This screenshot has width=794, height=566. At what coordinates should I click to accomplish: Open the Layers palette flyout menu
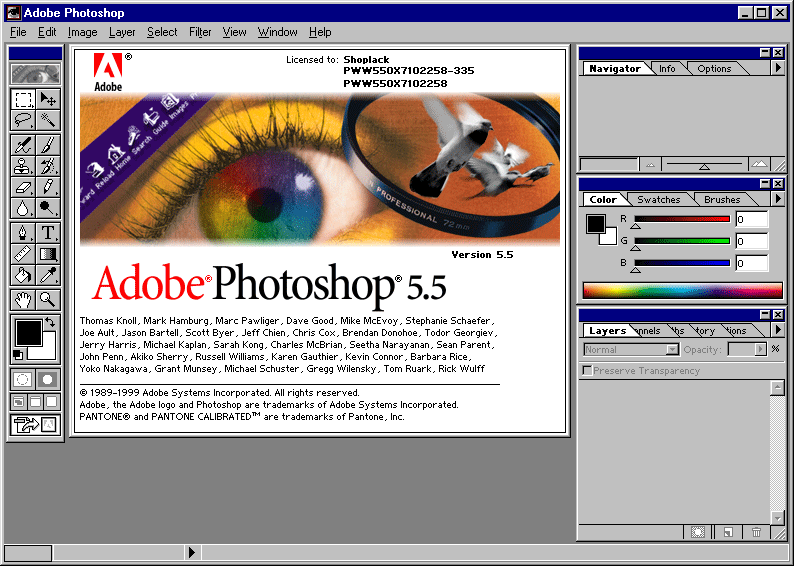tap(778, 330)
